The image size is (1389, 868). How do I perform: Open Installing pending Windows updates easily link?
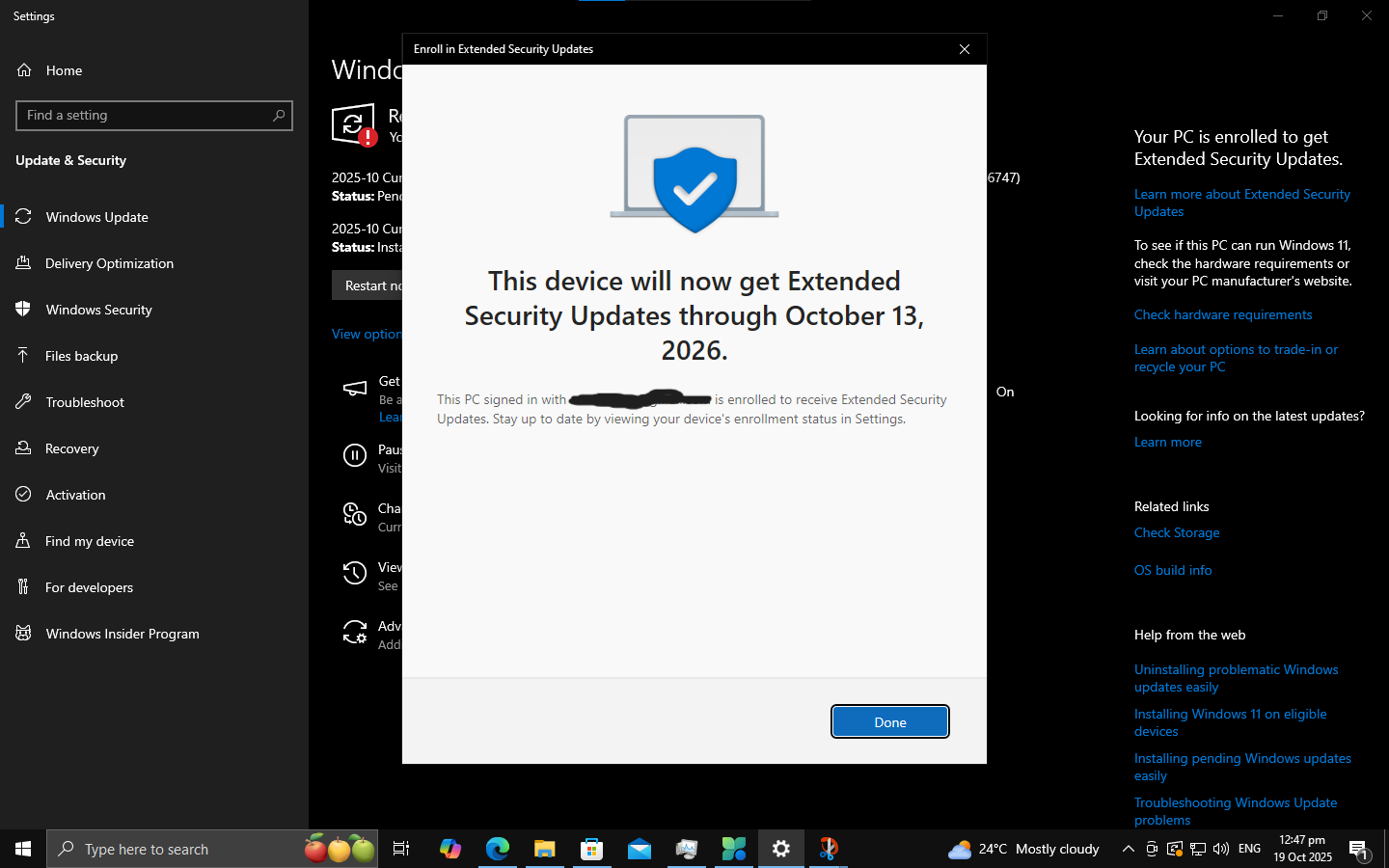click(x=1242, y=767)
